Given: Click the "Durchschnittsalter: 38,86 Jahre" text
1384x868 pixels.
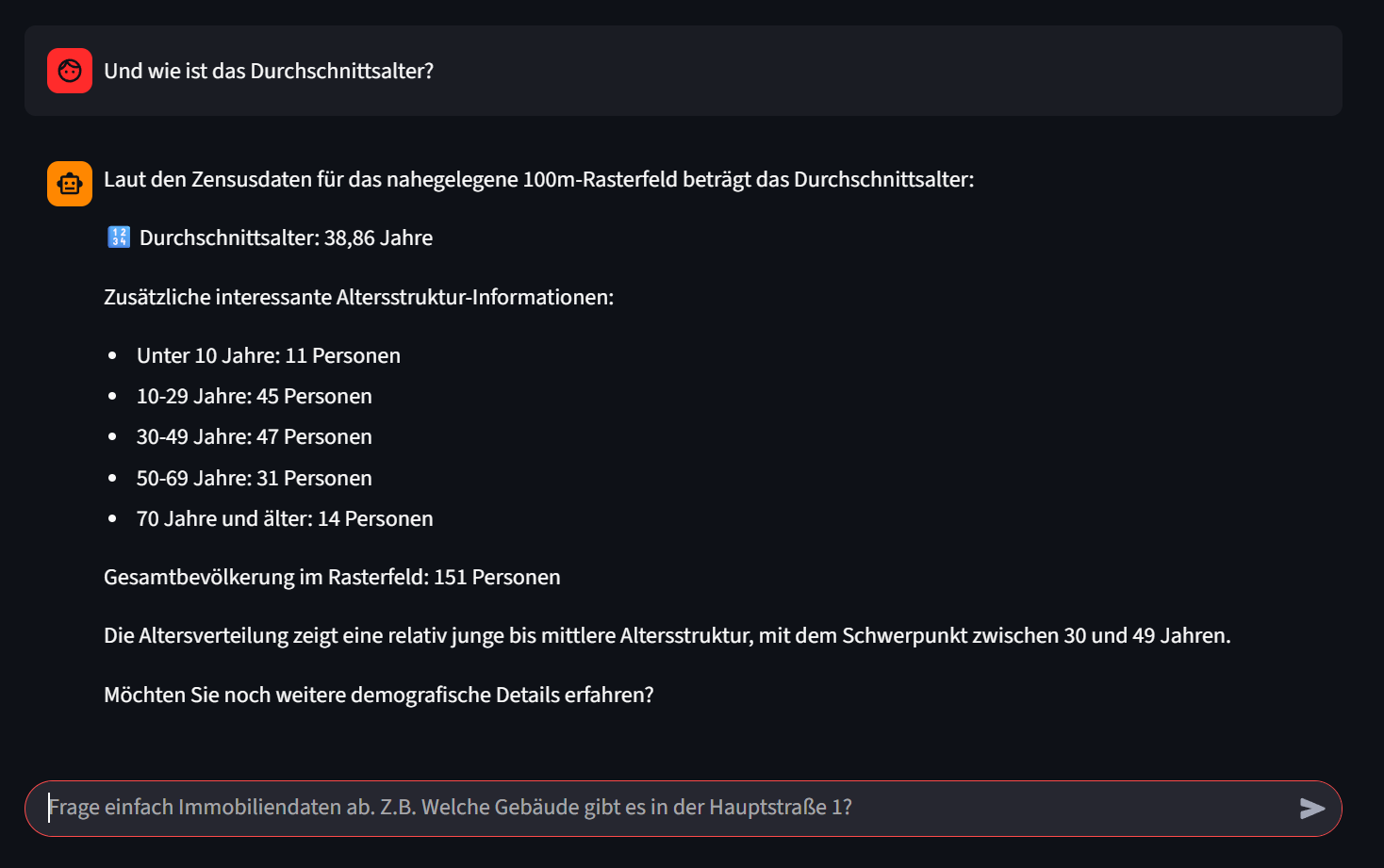Looking at the screenshot, I should tap(286, 238).
